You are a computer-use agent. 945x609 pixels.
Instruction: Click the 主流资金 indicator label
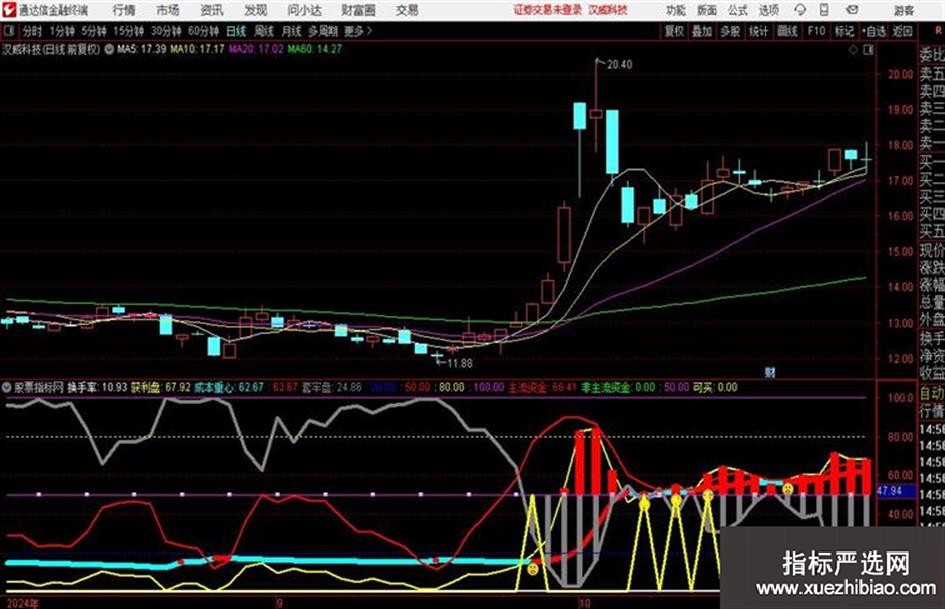528,387
